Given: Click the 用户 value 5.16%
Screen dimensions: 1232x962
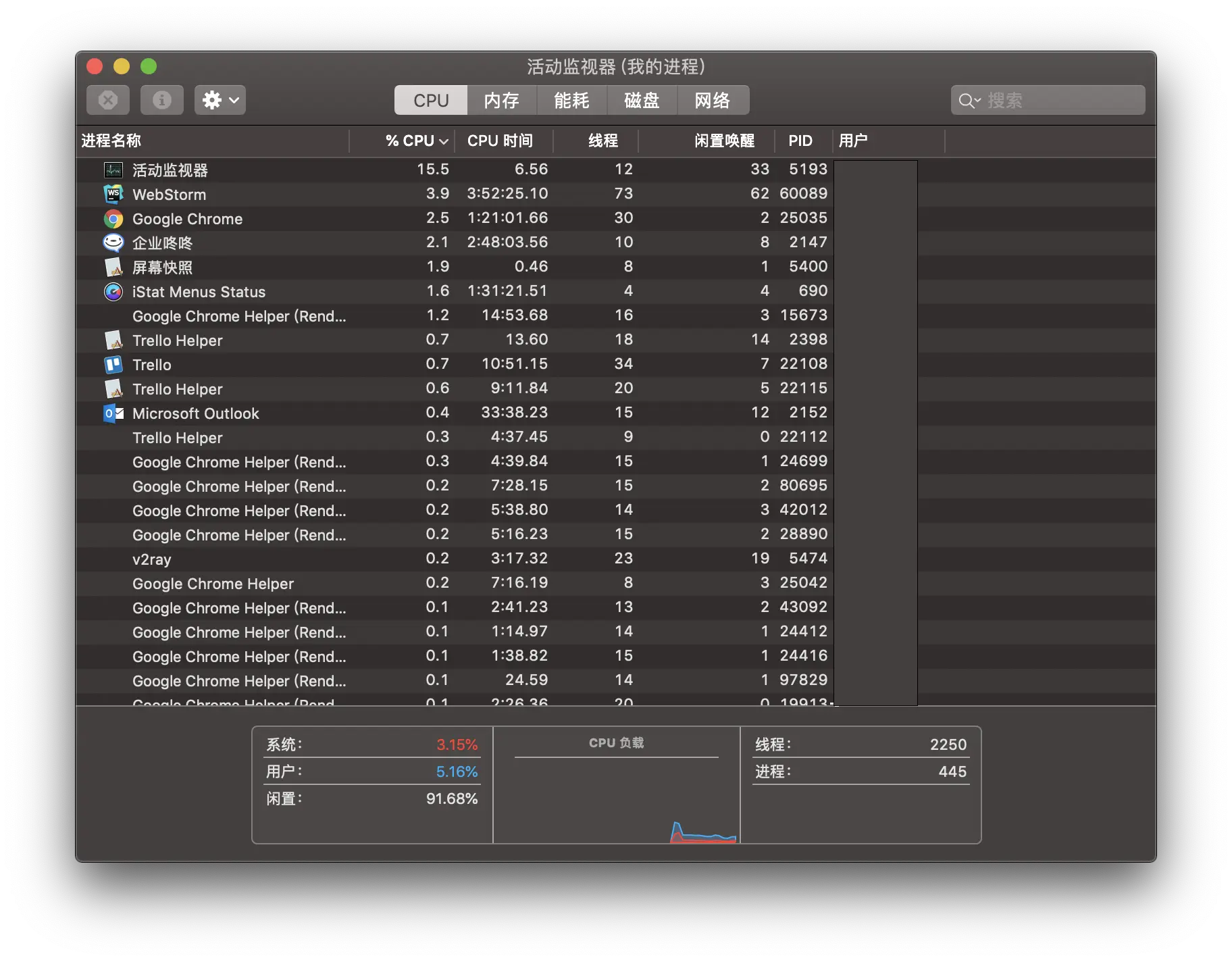Looking at the screenshot, I should point(457,771).
